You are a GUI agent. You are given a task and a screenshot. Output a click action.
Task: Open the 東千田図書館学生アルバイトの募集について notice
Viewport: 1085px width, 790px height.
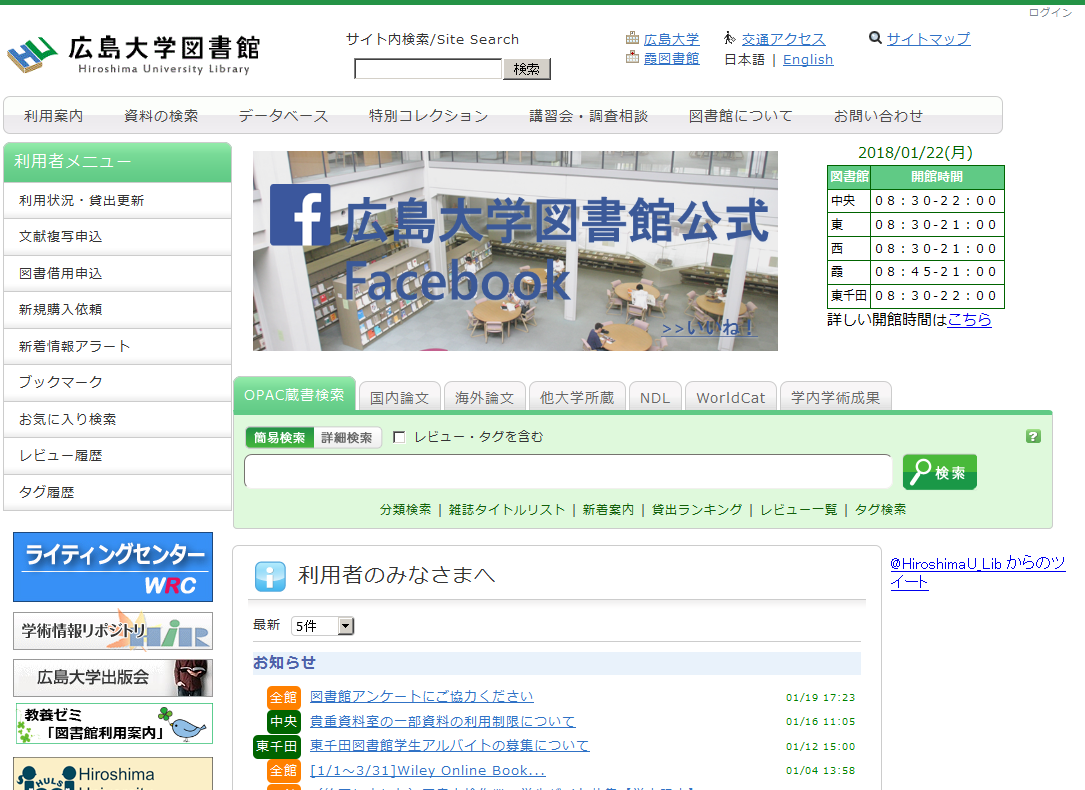pos(449,746)
